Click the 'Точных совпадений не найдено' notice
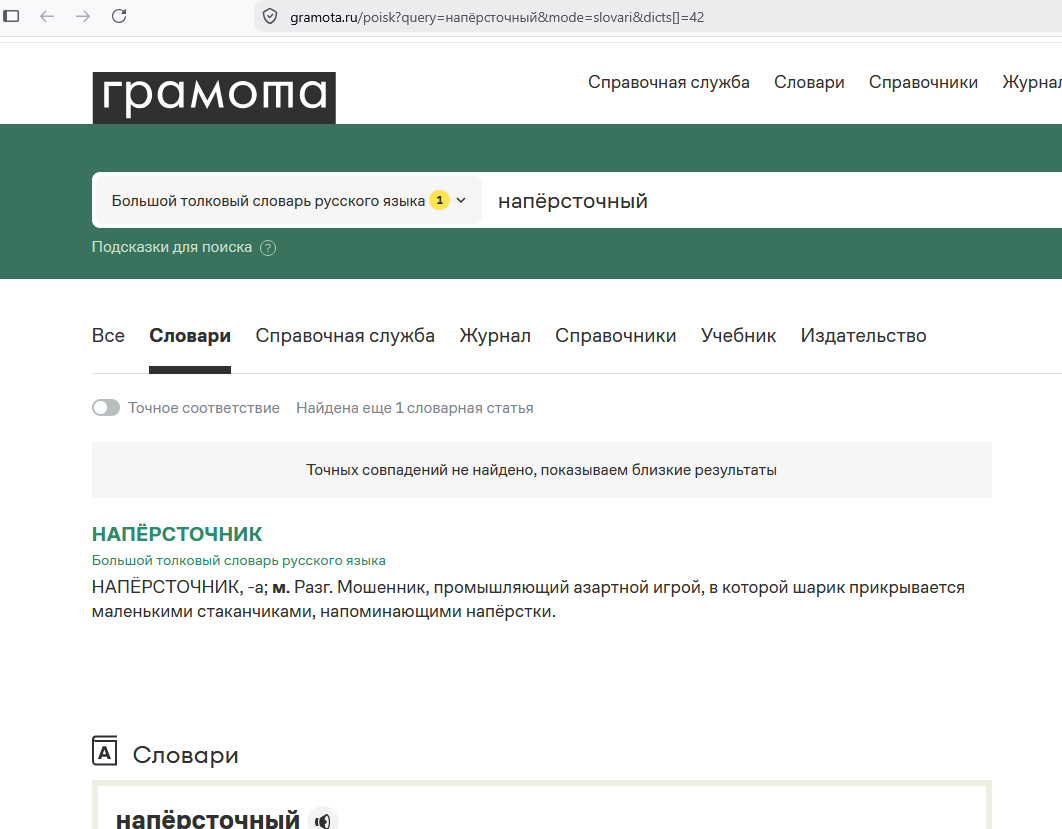The image size is (1062, 829). pyautogui.click(x=541, y=470)
